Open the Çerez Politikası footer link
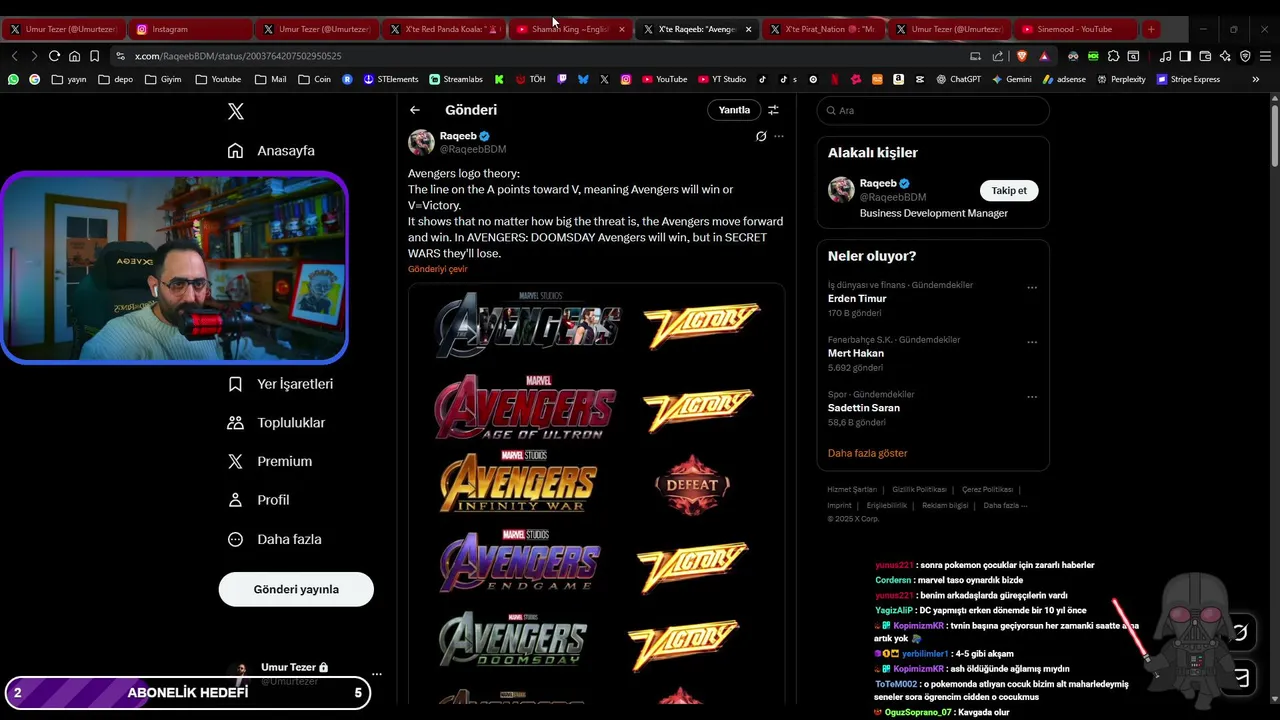The width and height of the screenshot is (1280, 720). [987, 490]
